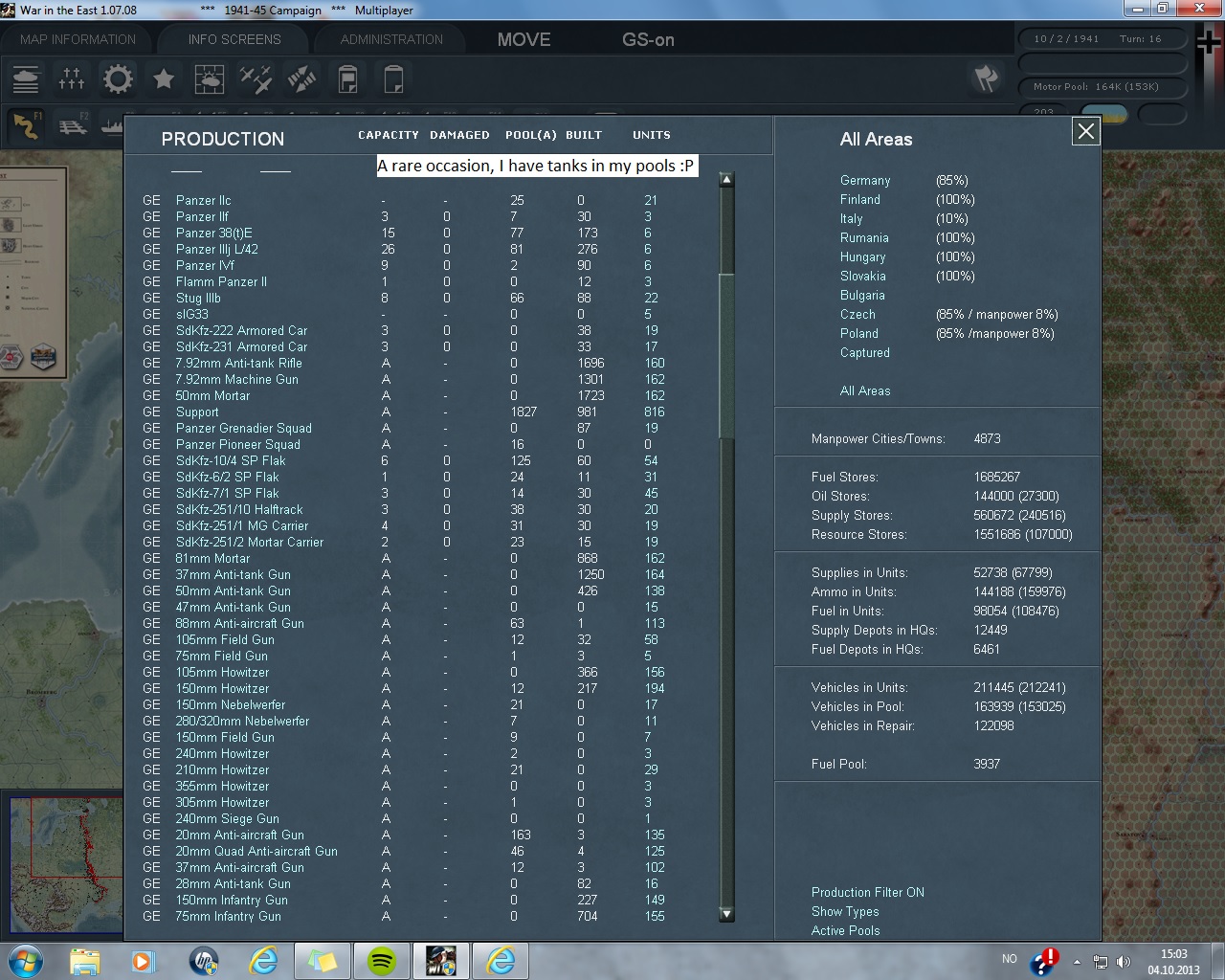Select Rumania in the areas list

click(864, 237)
